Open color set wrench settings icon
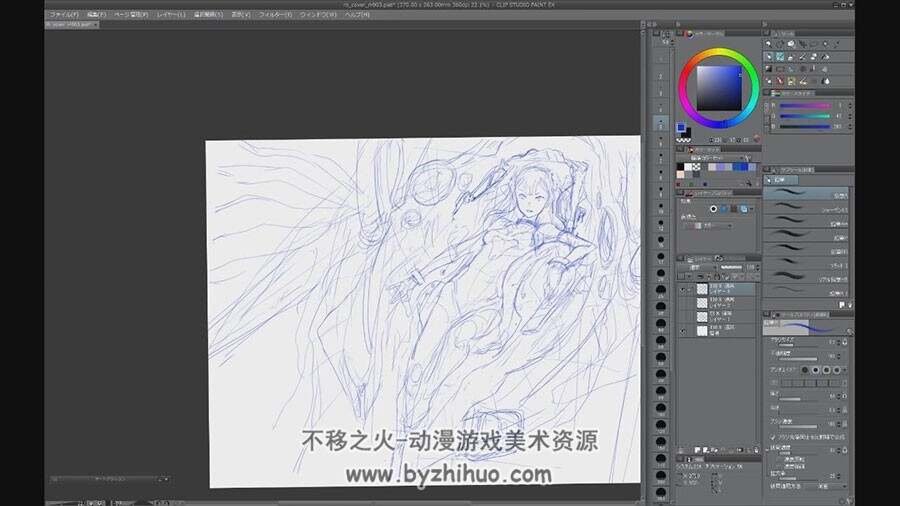Viewport: 900px width, 506px height. coord(748,158)
